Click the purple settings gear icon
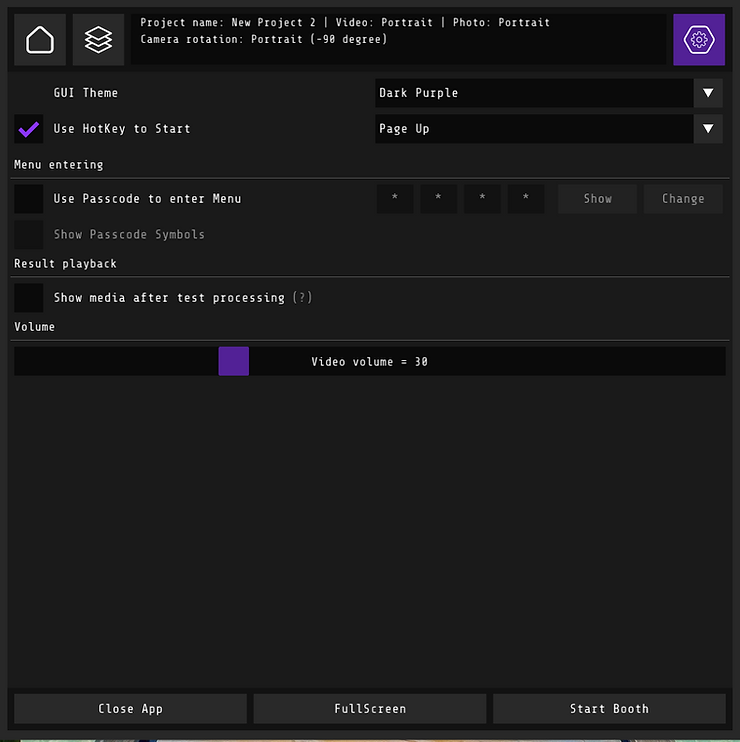Screen dimensions: 740x742 [699, 40]
